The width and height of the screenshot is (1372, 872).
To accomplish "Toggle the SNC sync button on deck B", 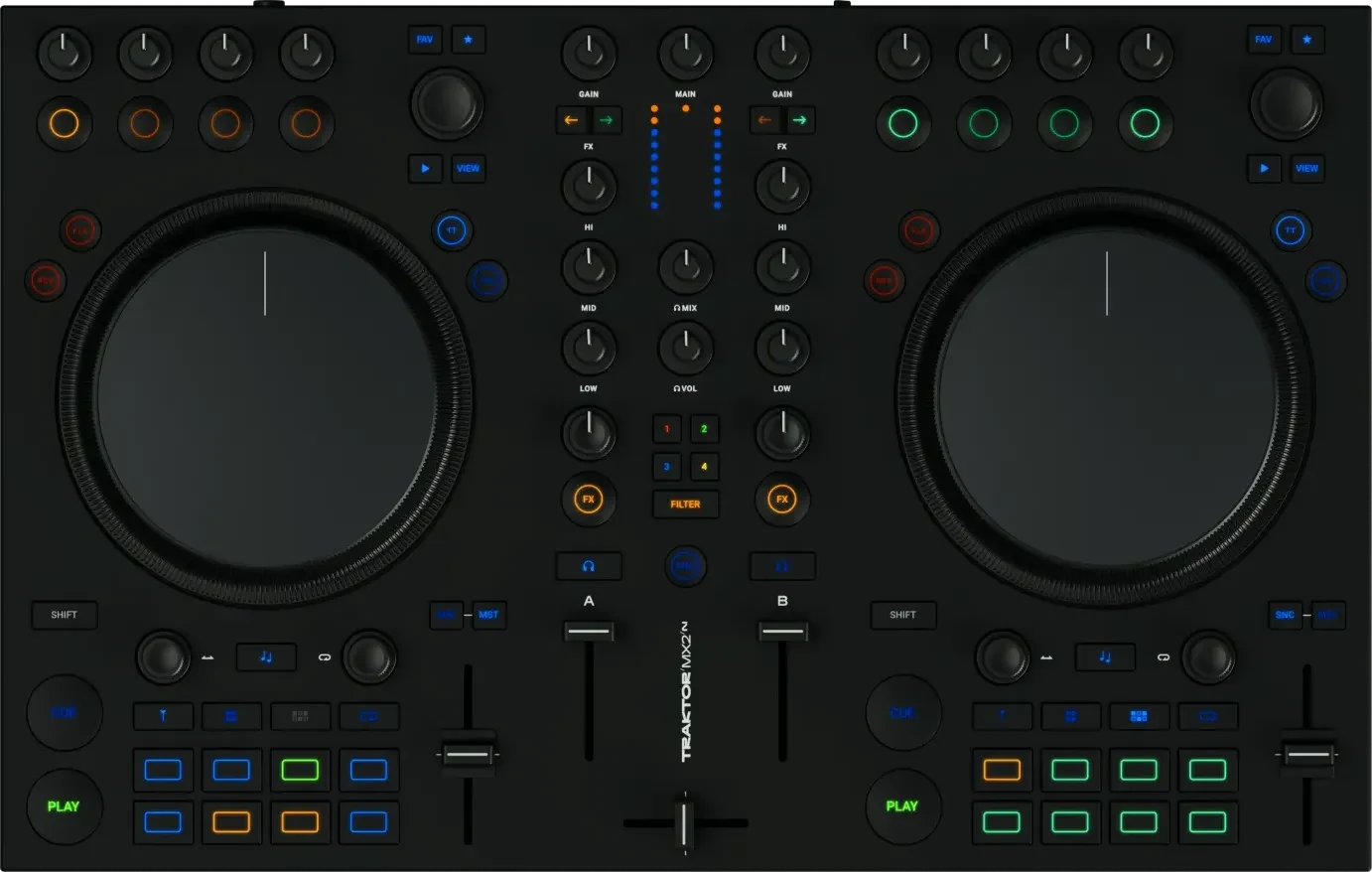I will pos(1285,615).
